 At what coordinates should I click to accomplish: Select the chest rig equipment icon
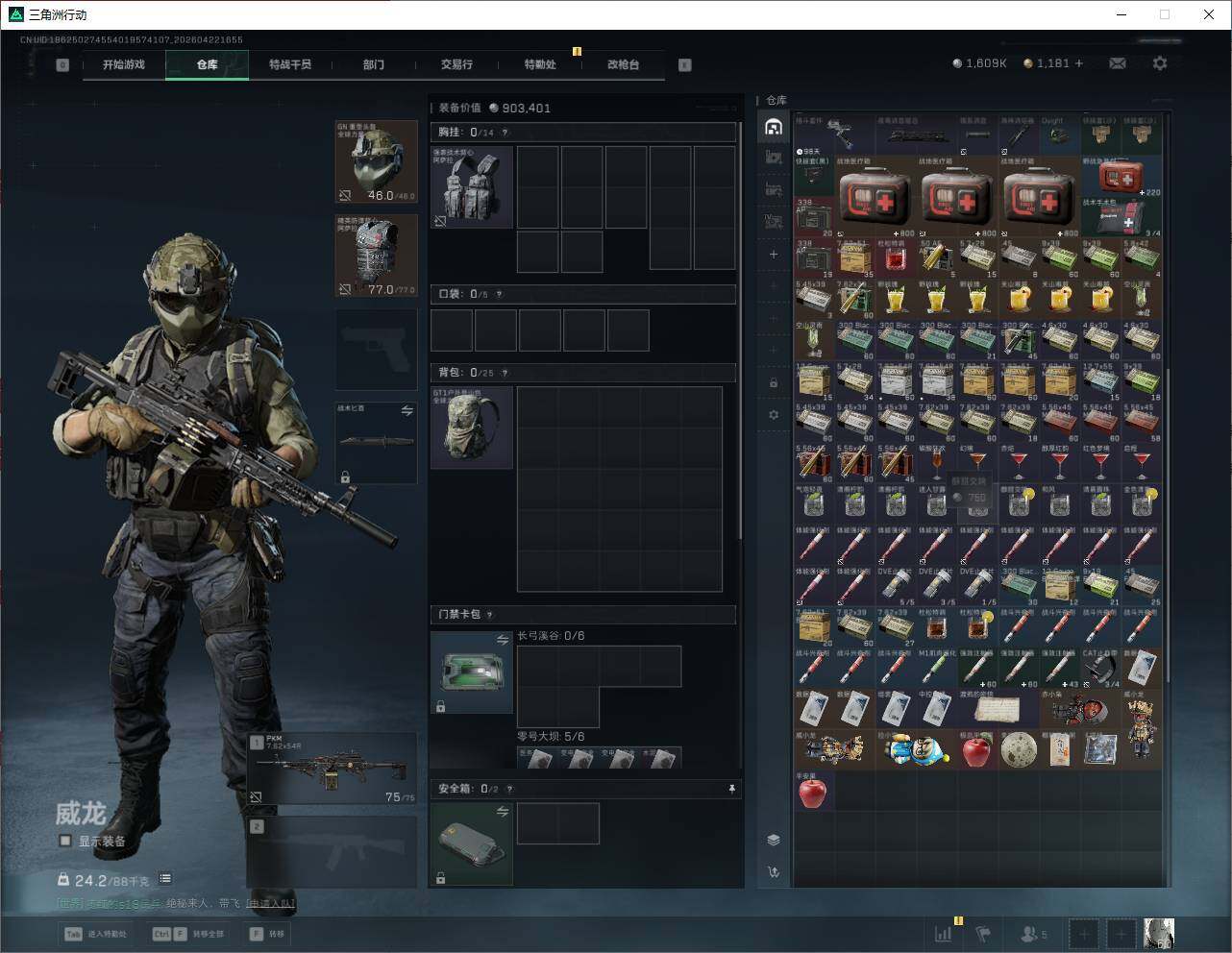[471, 187]
